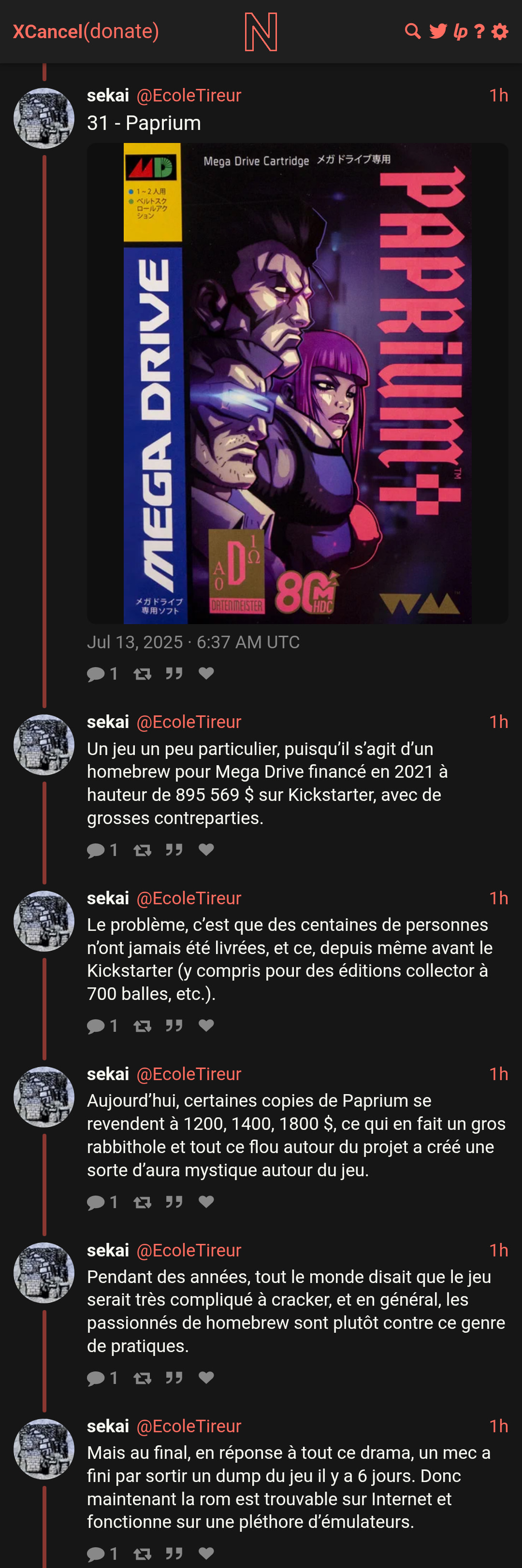Screen dimensions: 522x1568
Task: Open replies on the '31 - Paprium' tweet
Action: point(101,673)
